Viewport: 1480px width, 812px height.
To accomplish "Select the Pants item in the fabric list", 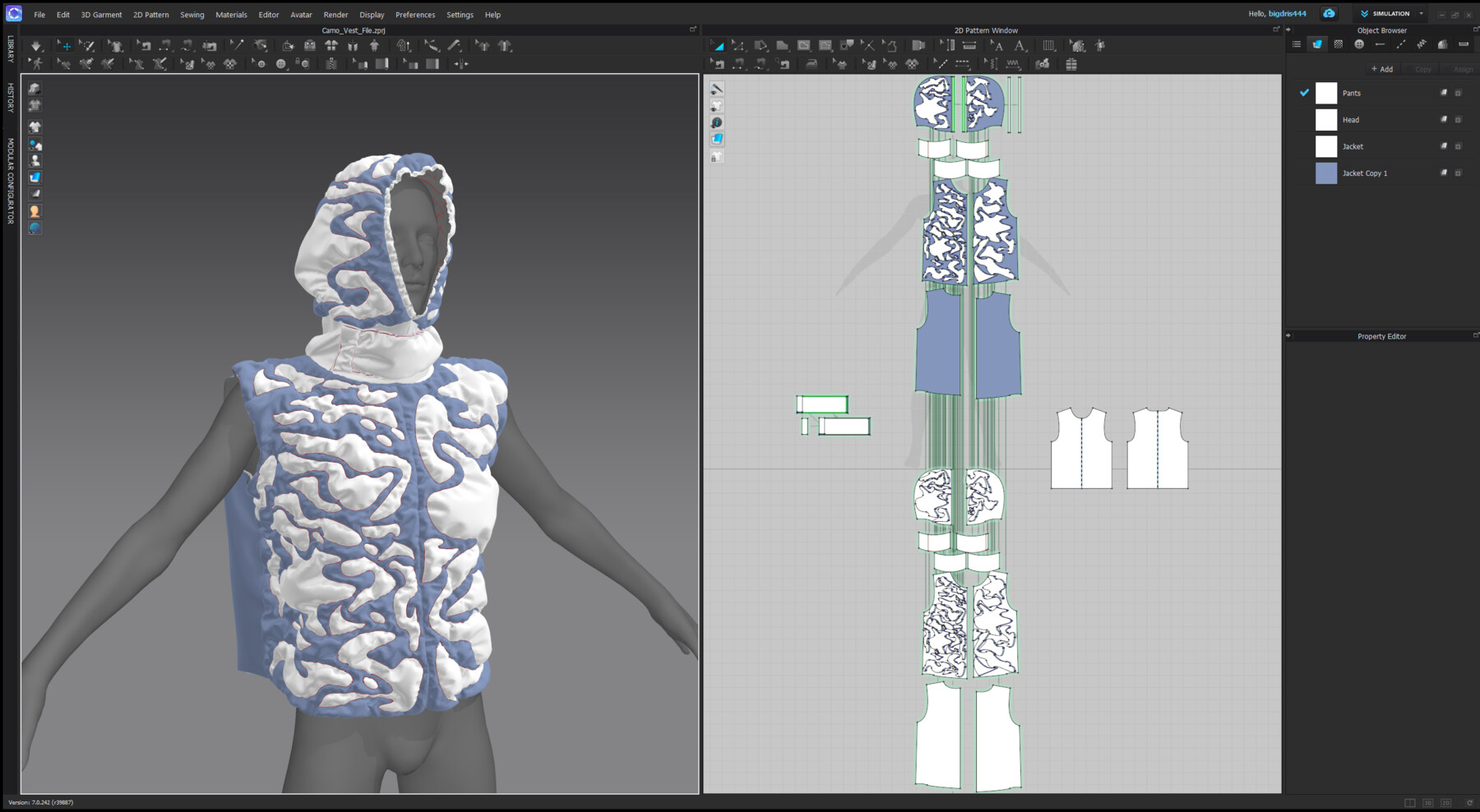I will [x=1351, y=93].
